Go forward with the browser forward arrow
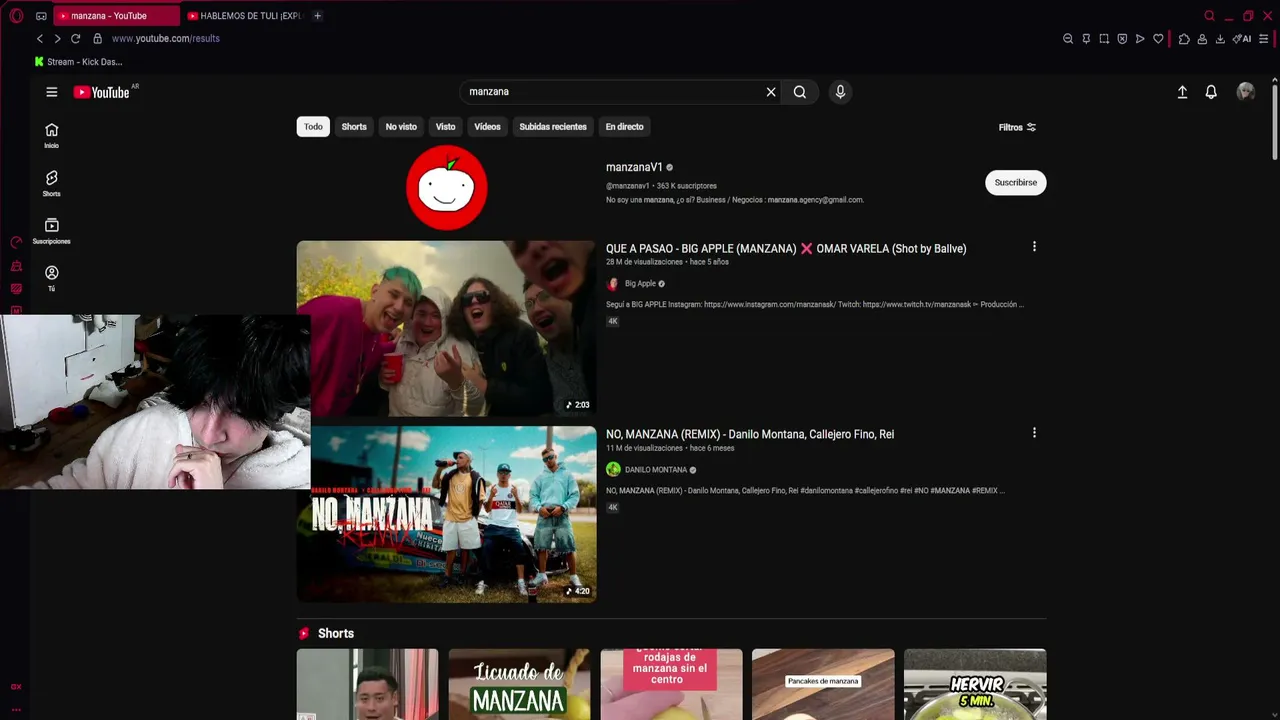The image size is (1280, 720). click(x=57, y=39)
